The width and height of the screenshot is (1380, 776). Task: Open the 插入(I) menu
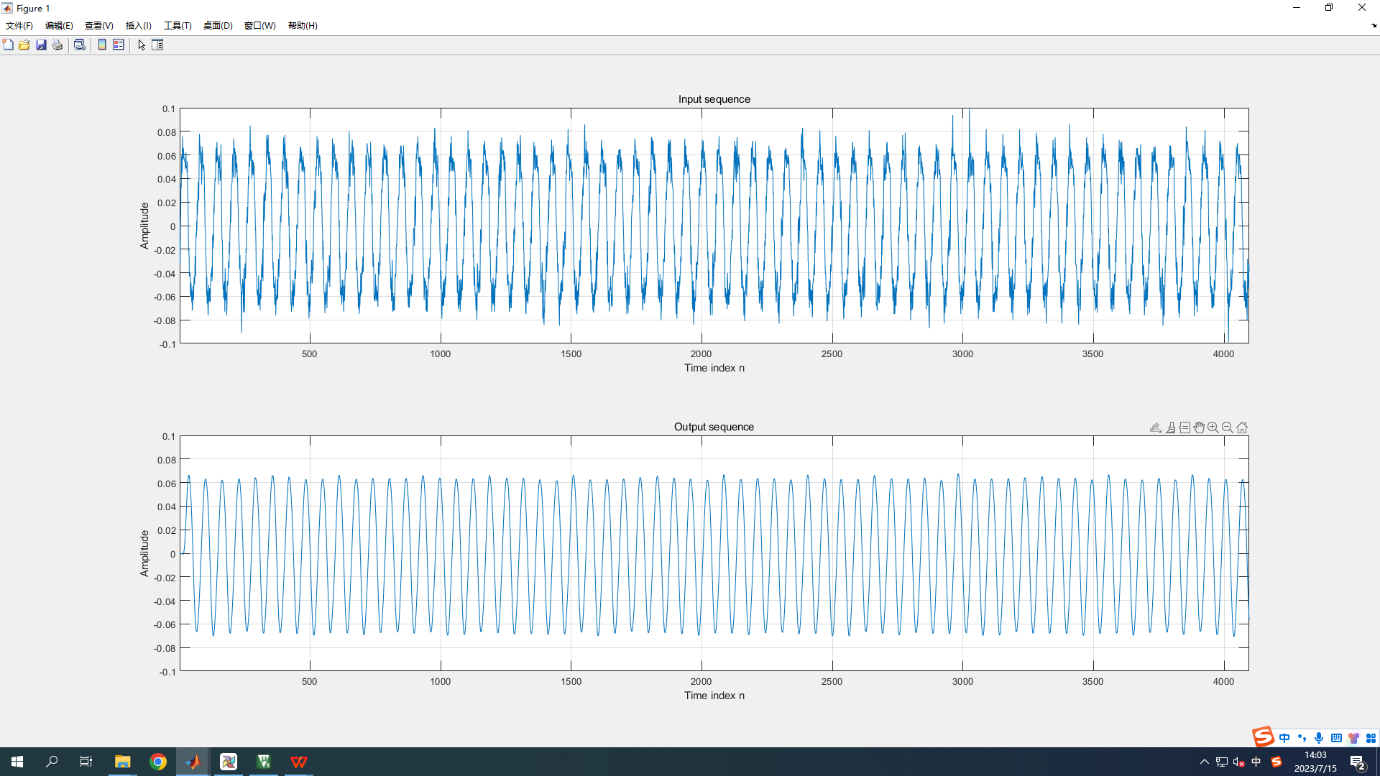point(138,25)
